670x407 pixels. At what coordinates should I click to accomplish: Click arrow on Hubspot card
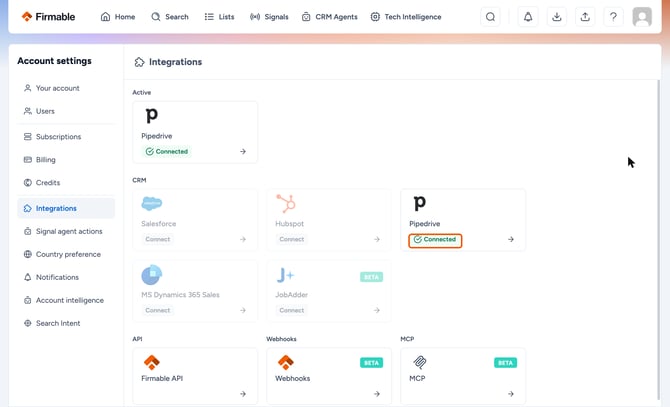pos(377,240)
